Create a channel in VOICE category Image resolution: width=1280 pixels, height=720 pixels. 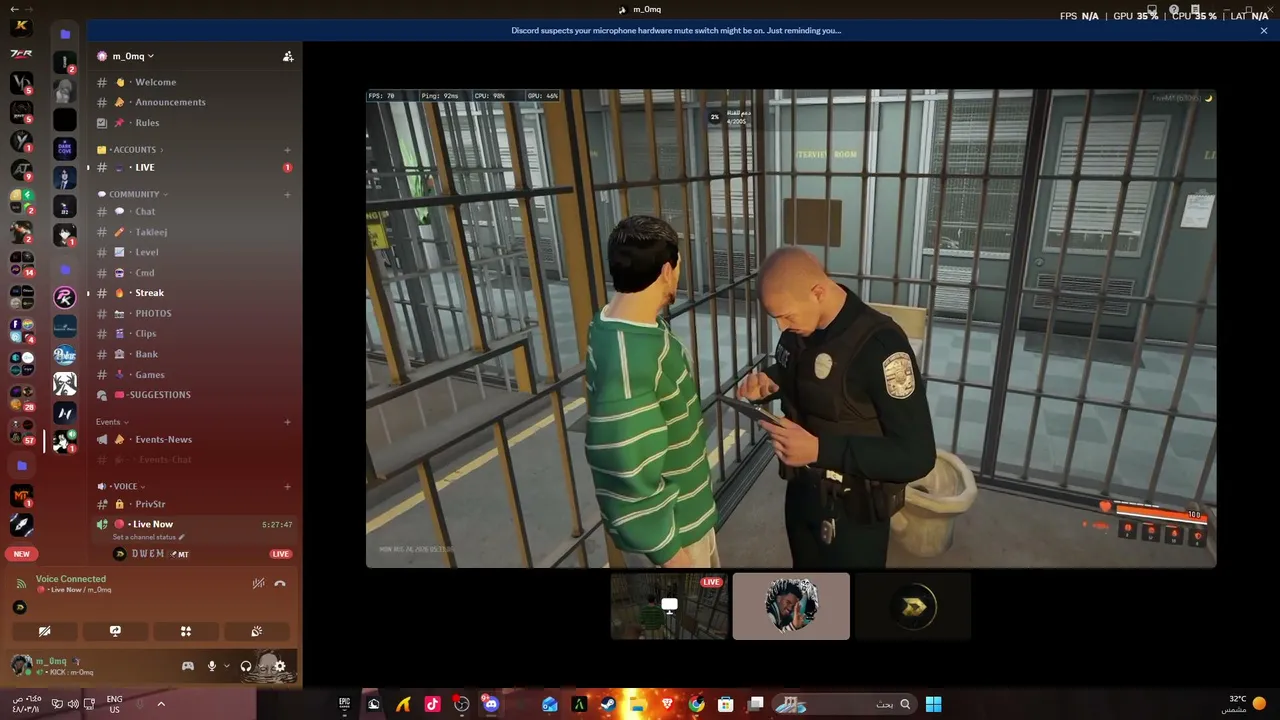[x=288, y=486]
